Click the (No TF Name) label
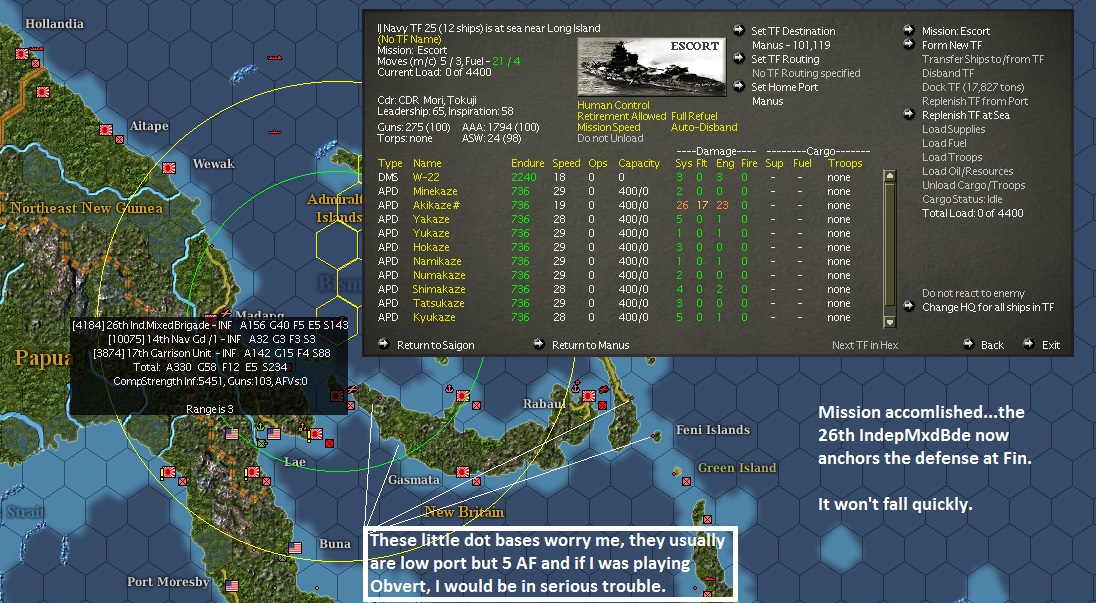Screen dimensions: 1096x603 [409, 39]
